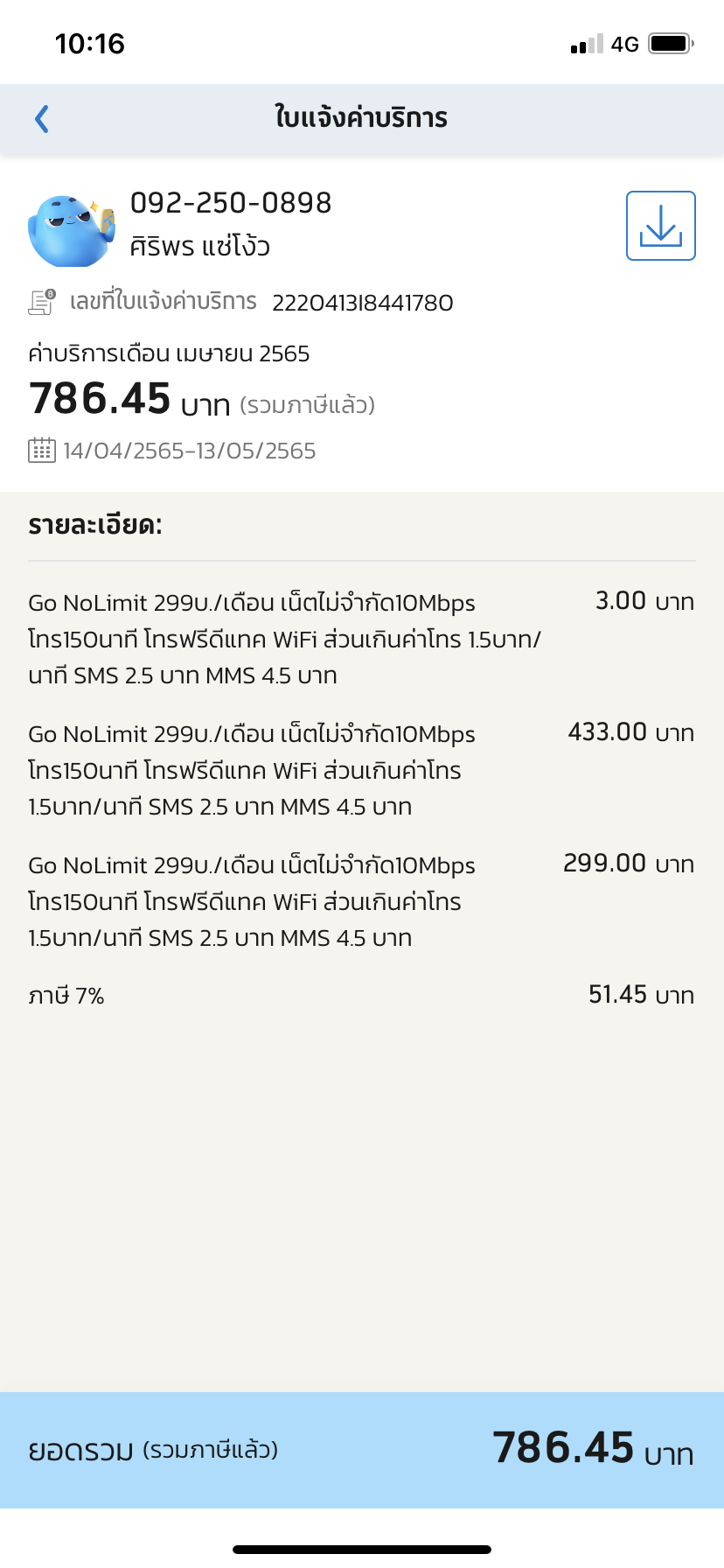Download the bill with the download icon
The image size is (724, 1568).
click(660, 226)
